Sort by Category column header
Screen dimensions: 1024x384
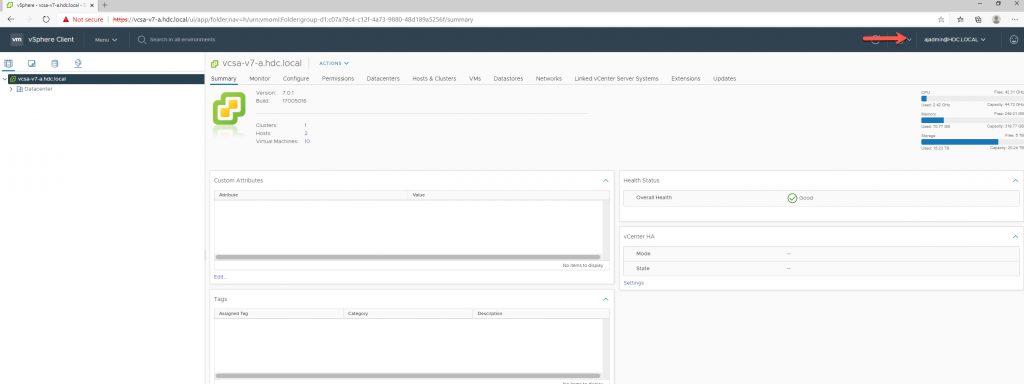tap(408, 313)
